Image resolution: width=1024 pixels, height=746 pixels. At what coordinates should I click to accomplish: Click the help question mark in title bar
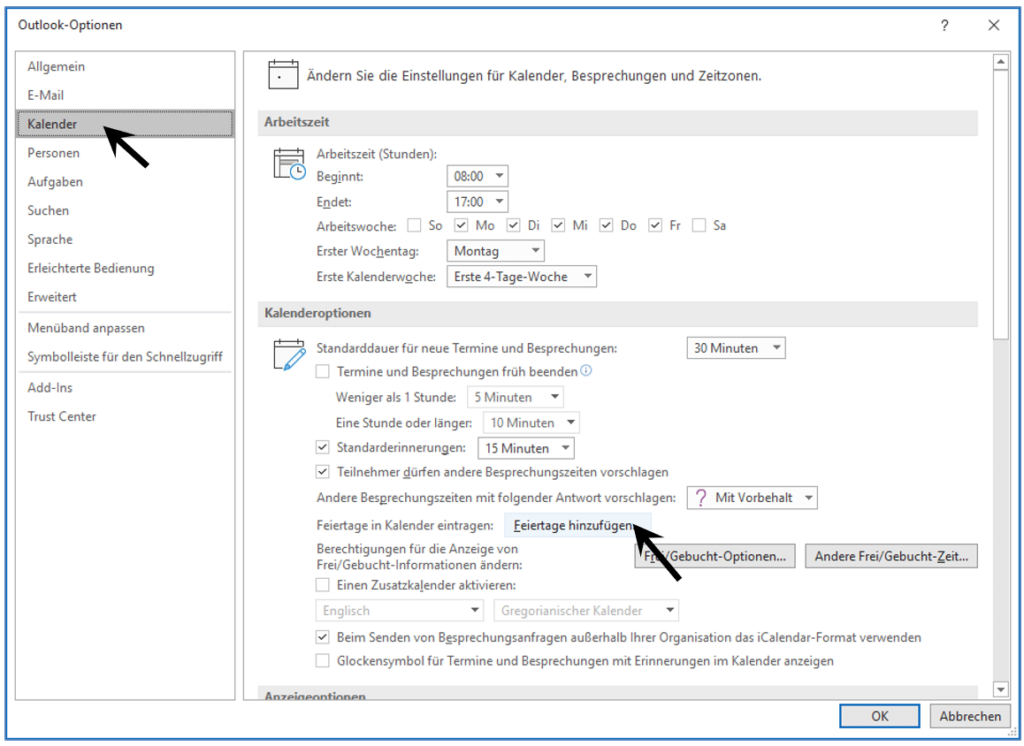(x=944, y=25)
